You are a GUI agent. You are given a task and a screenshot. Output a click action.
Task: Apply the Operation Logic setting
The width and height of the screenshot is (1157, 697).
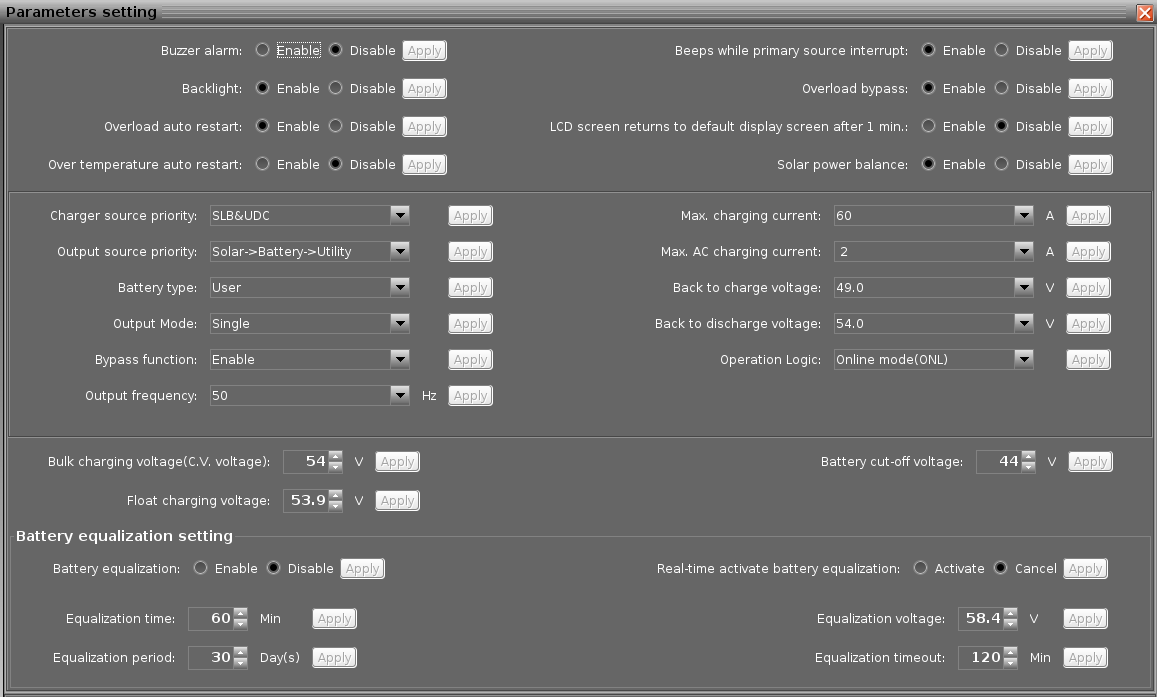[1088, 359]
